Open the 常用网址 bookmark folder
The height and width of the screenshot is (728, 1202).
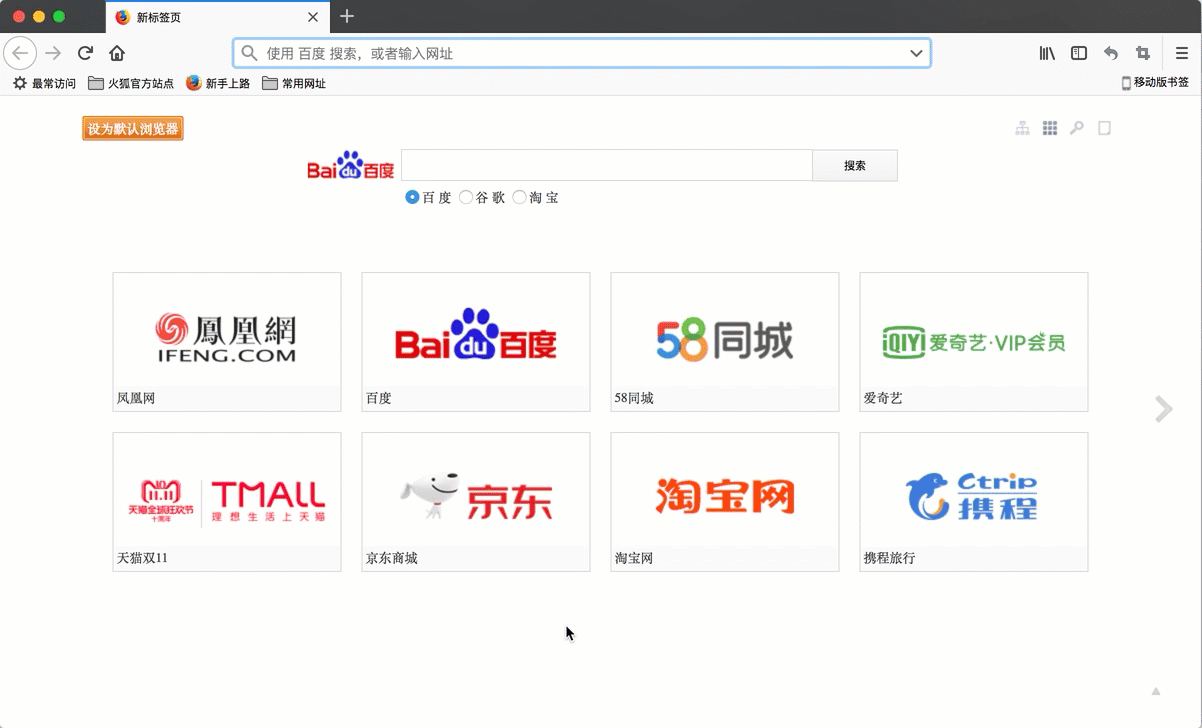coord(294,83)
